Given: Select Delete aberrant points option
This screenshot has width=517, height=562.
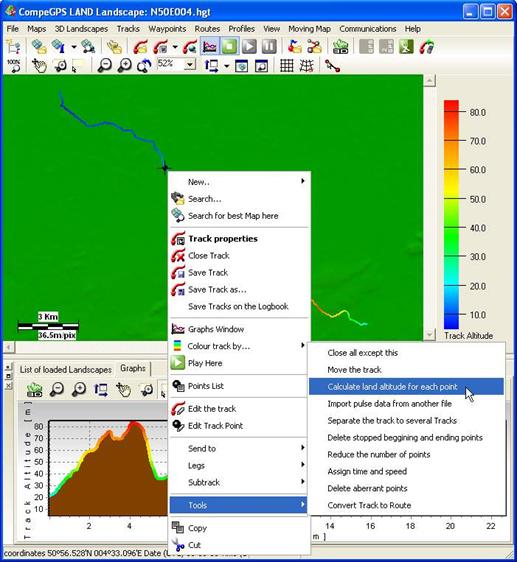Looking at the screenshot, I should [406, 488].
